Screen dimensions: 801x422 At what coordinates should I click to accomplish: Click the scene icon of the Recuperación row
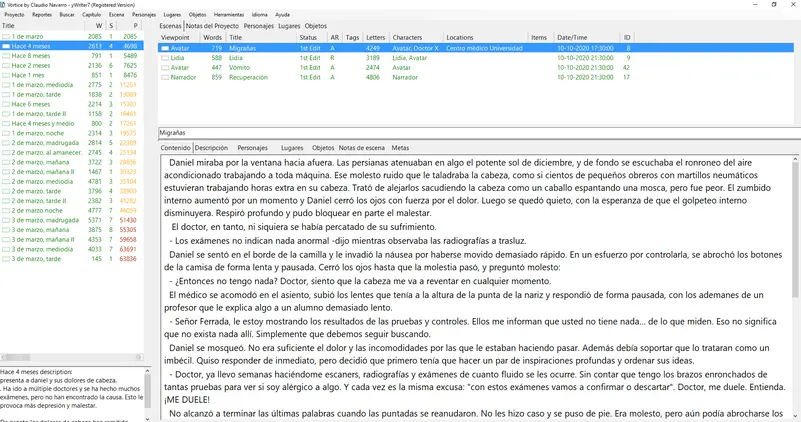coord(165,78)
